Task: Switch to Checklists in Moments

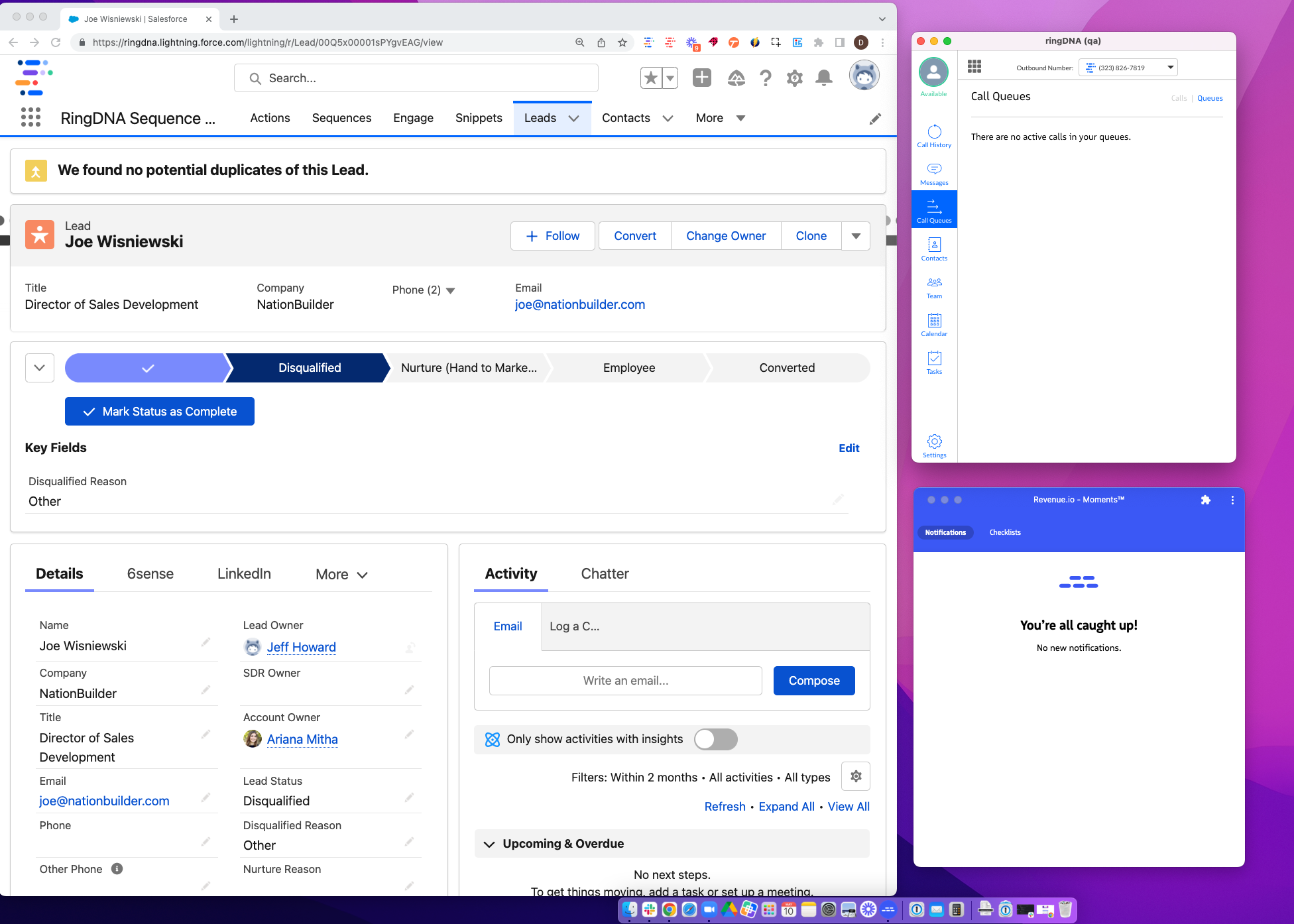Action: [1004, 532]
